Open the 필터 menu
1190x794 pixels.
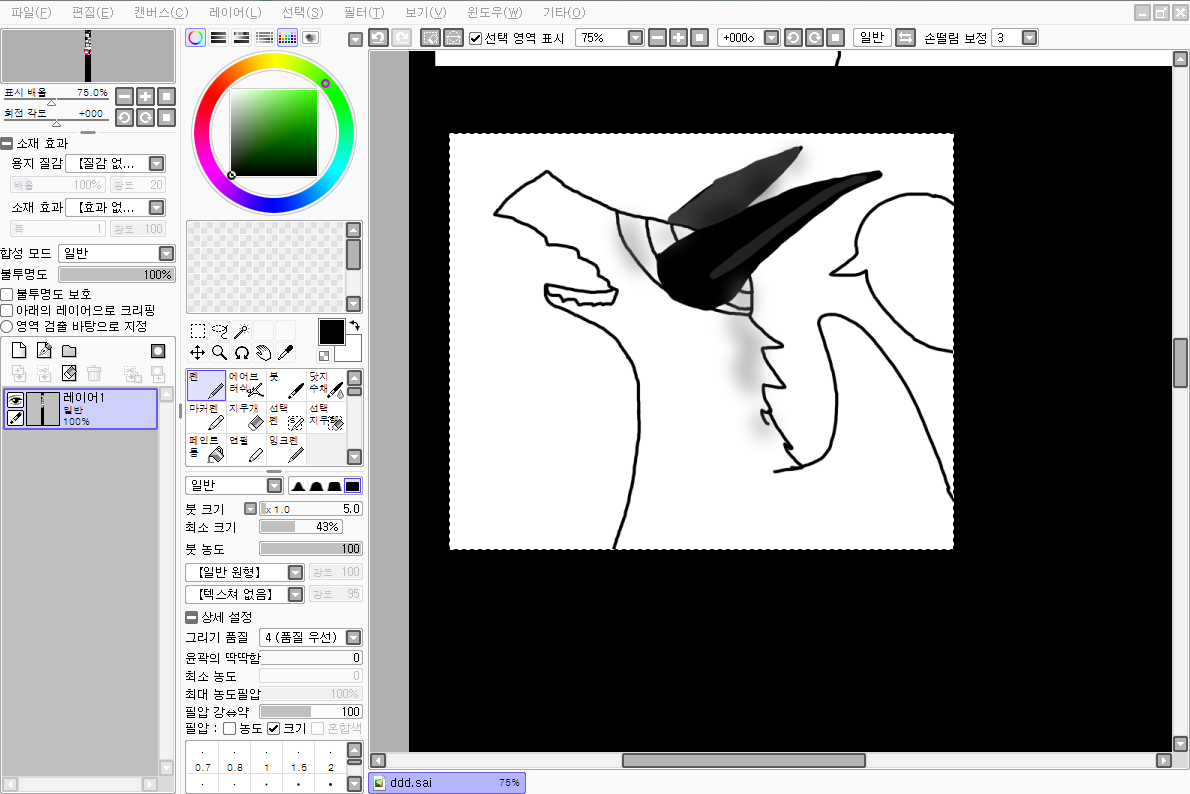(362, 12)
